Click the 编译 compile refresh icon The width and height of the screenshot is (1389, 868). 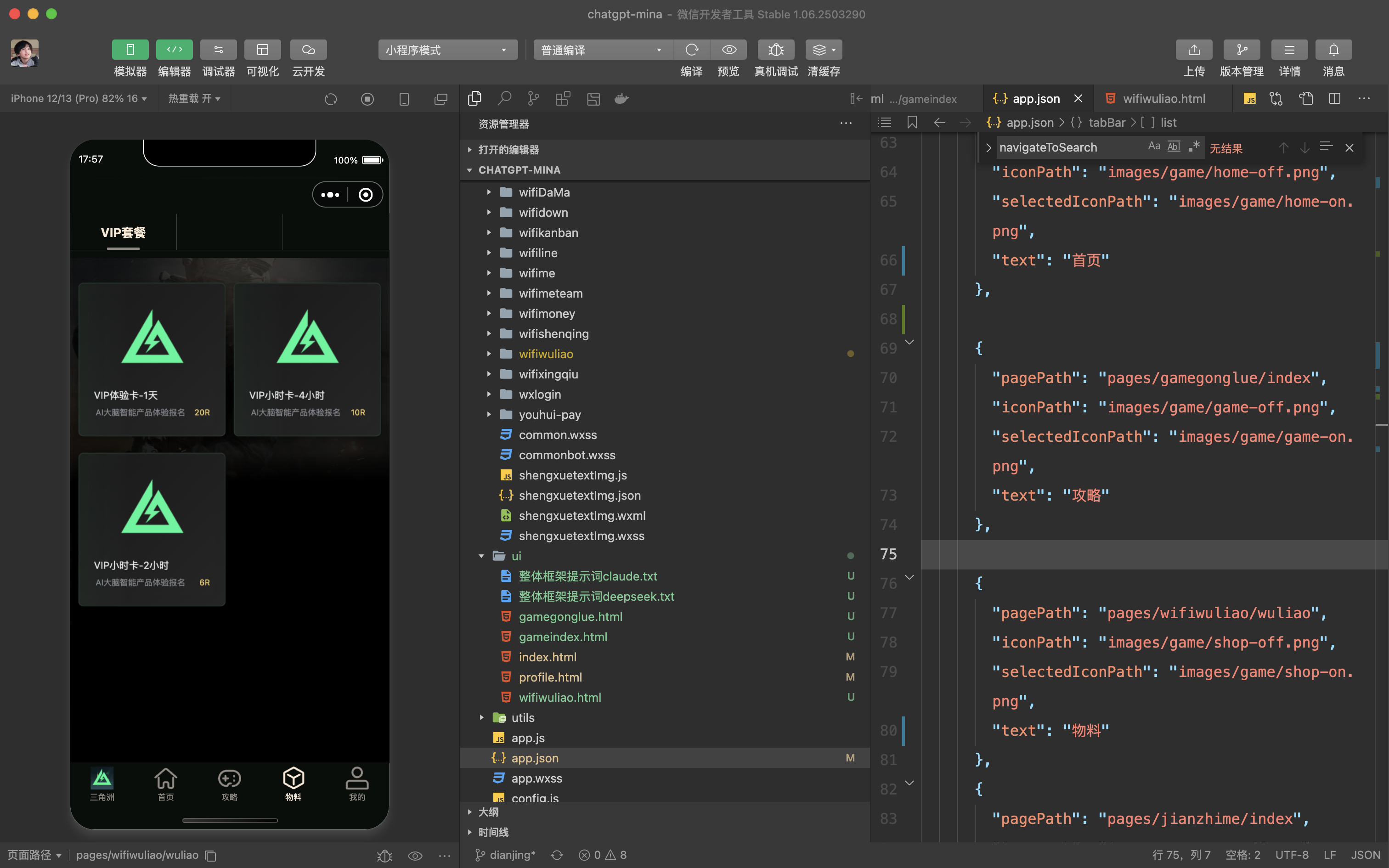[692, 50]
